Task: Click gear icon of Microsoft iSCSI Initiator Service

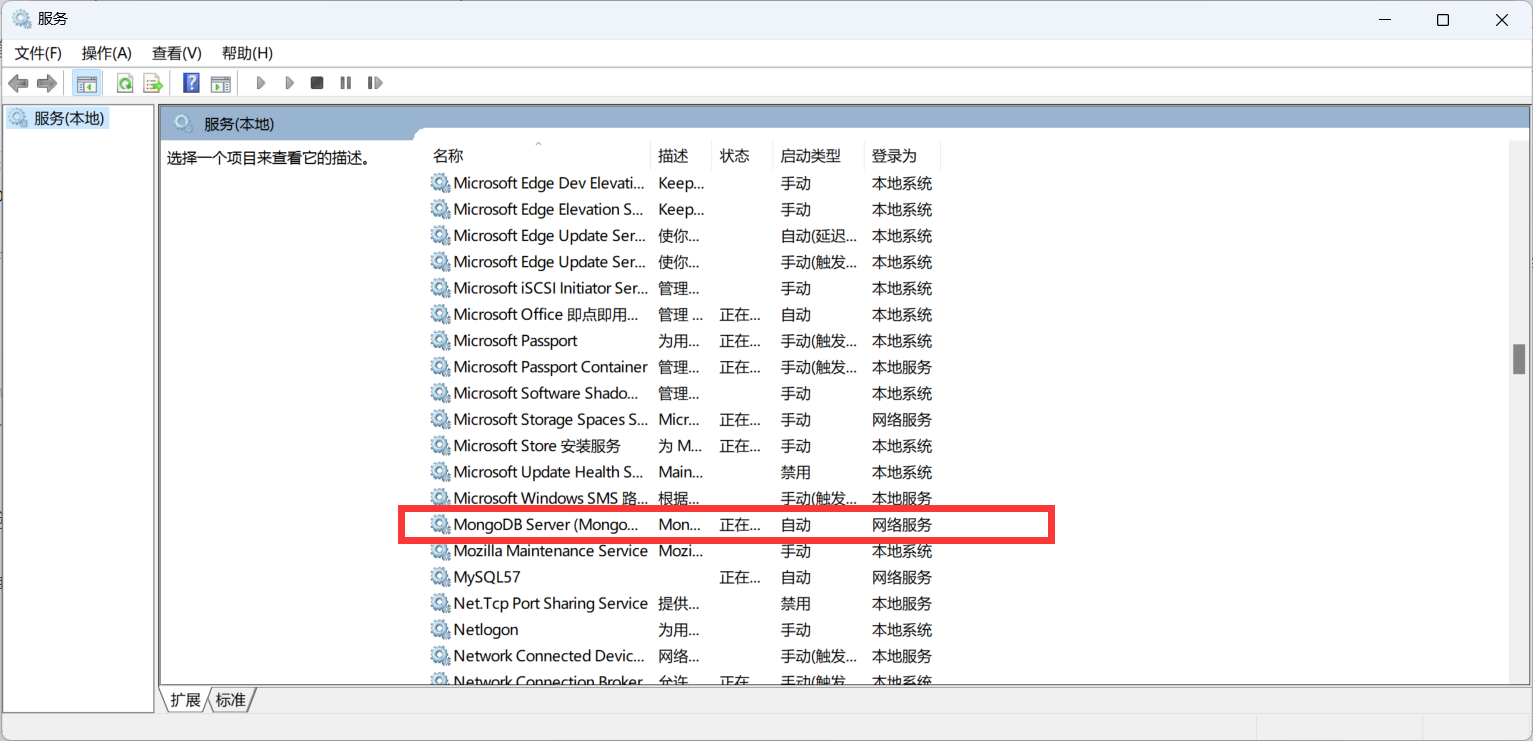Action: [x=440, y=288]
